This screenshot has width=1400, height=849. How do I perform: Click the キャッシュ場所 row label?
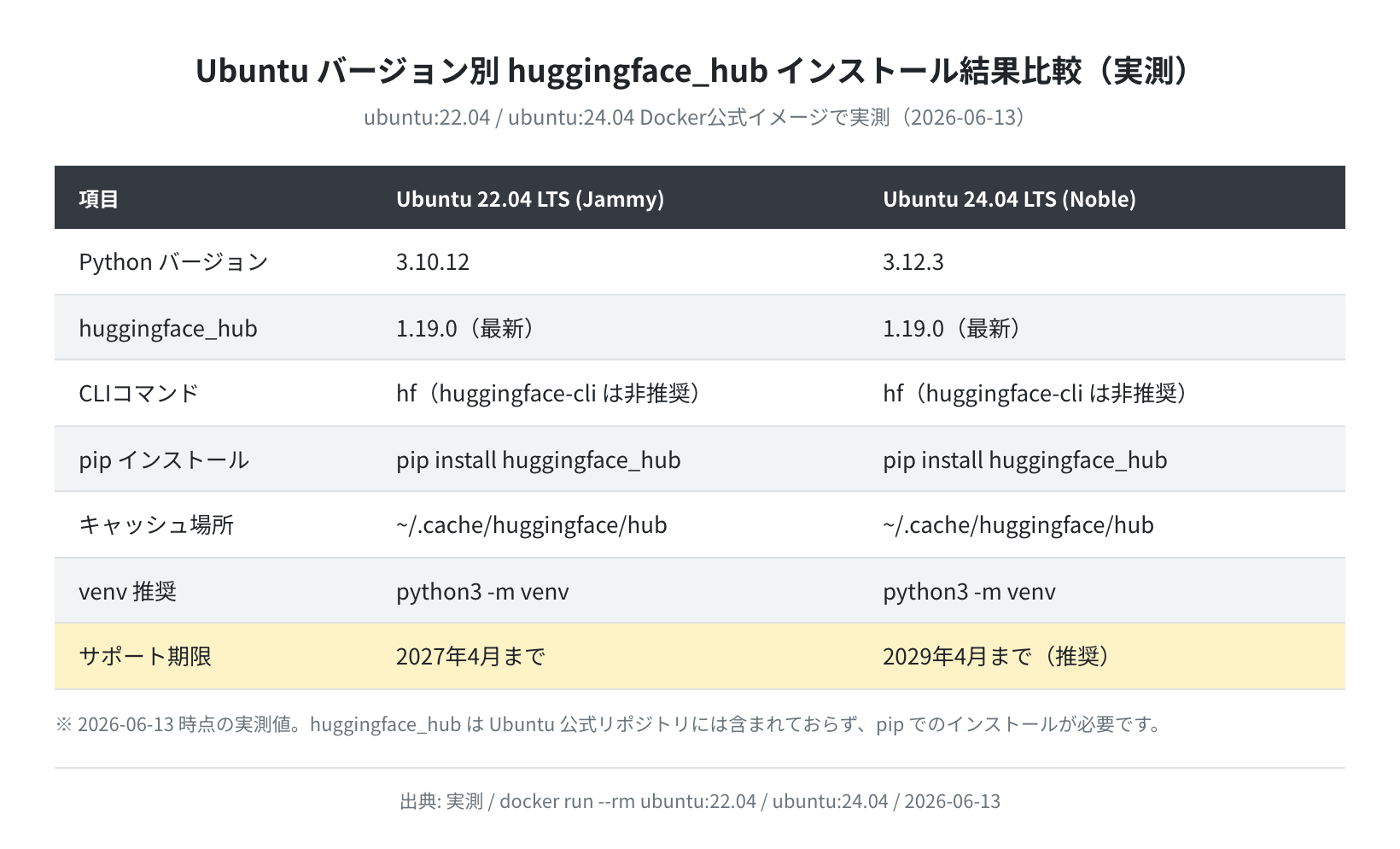point(156,524)
